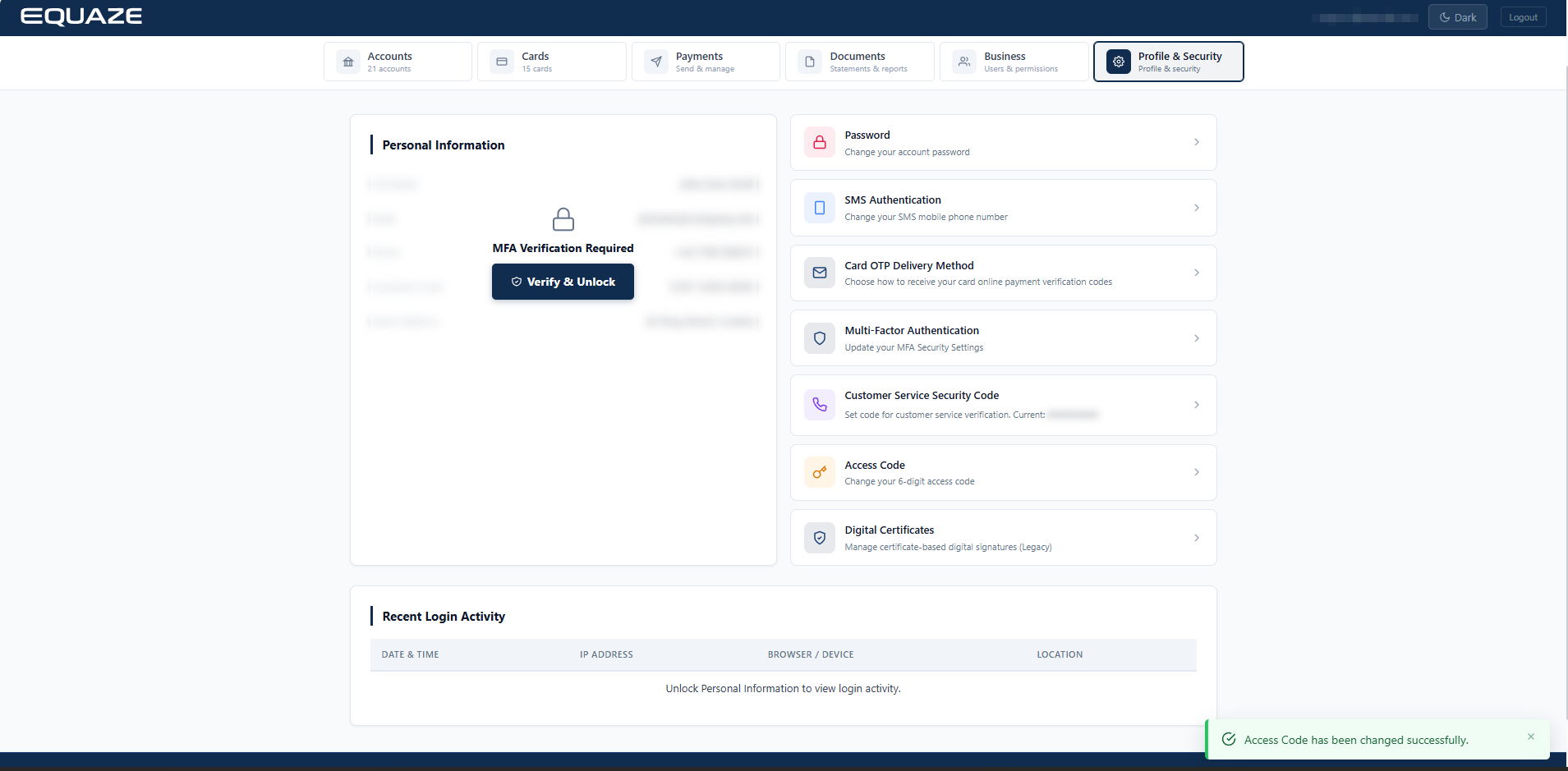This screenshot has height=771, width=1568.
Task: Expand the SMS Authentication chevron
Action: pyautogui.click(x=1197, y=208)
